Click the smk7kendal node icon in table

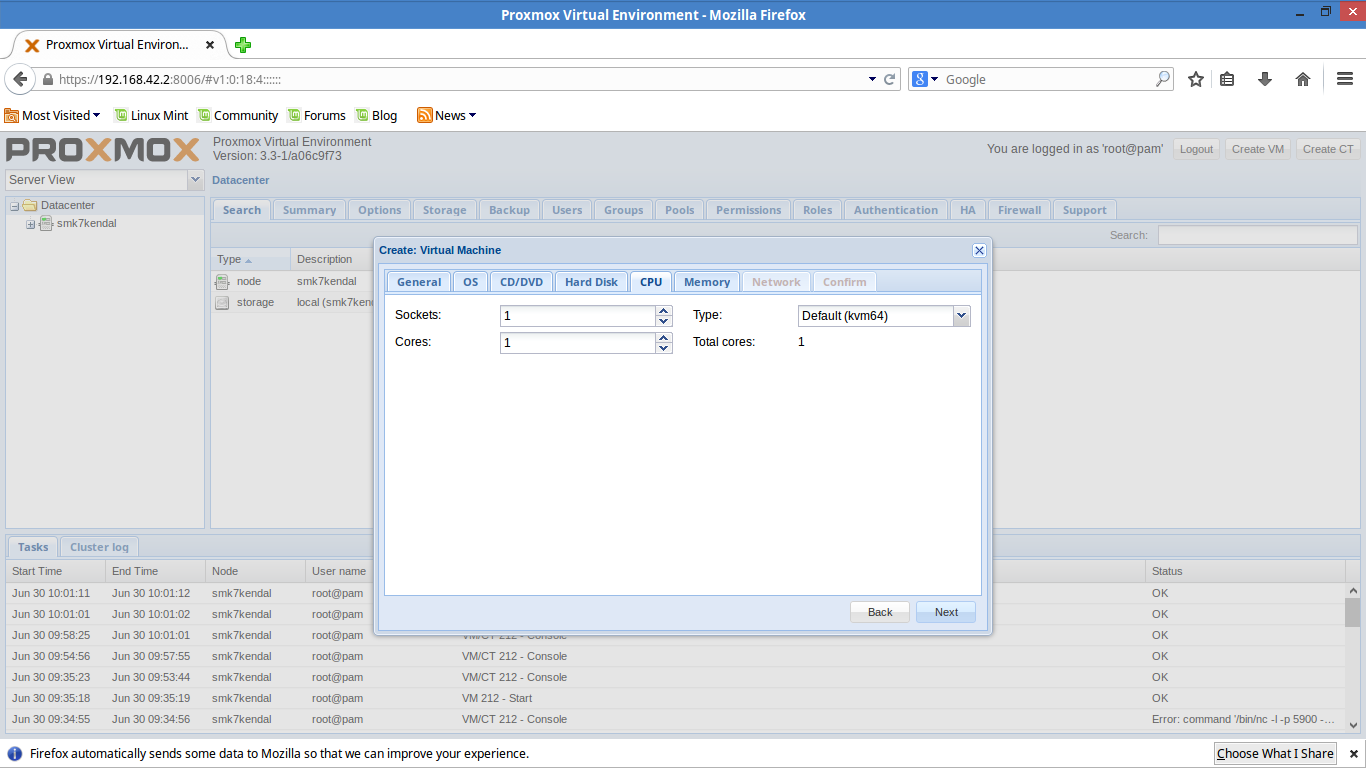pos(222,282)
